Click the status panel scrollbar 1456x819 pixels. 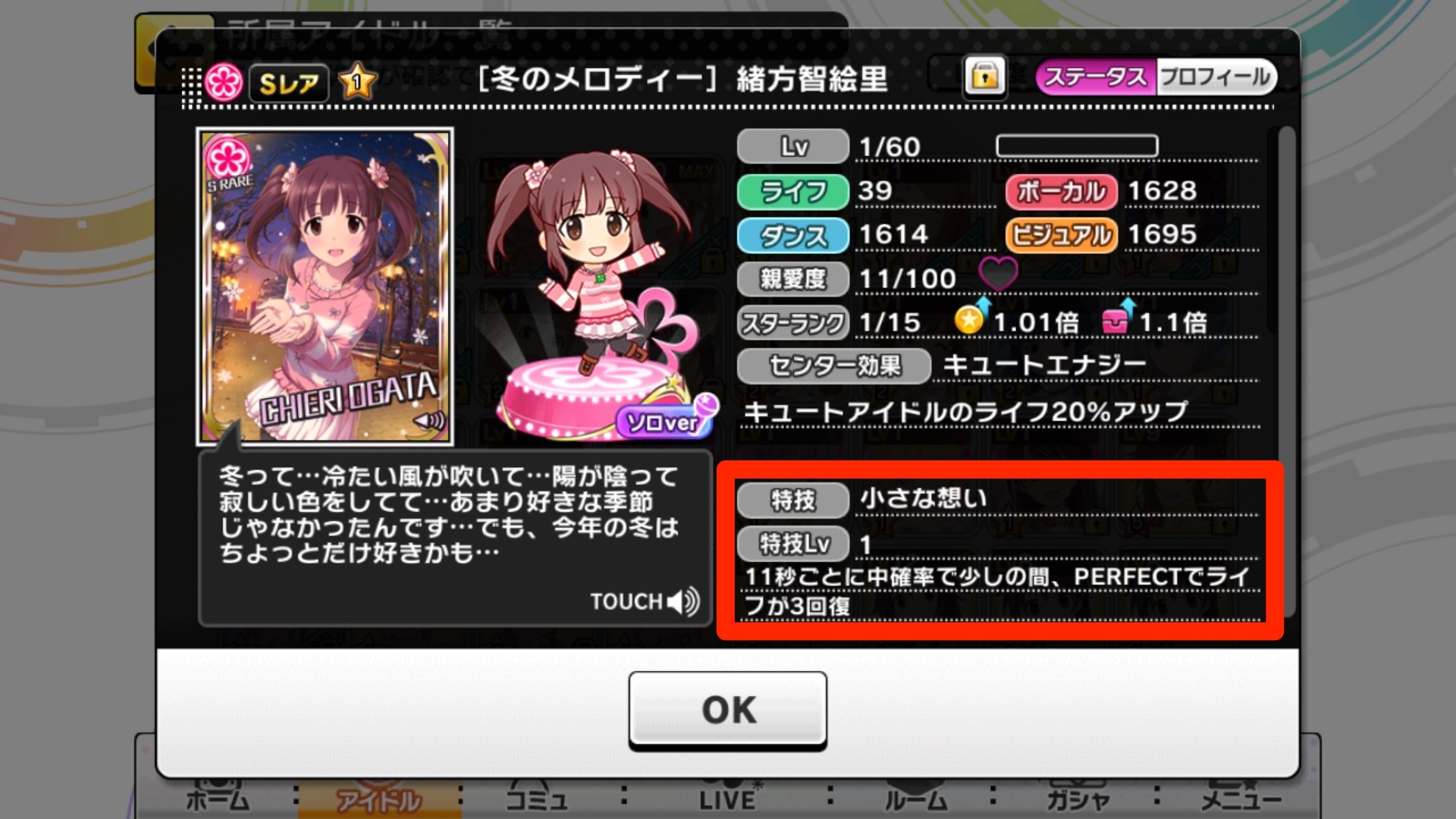1286,372
